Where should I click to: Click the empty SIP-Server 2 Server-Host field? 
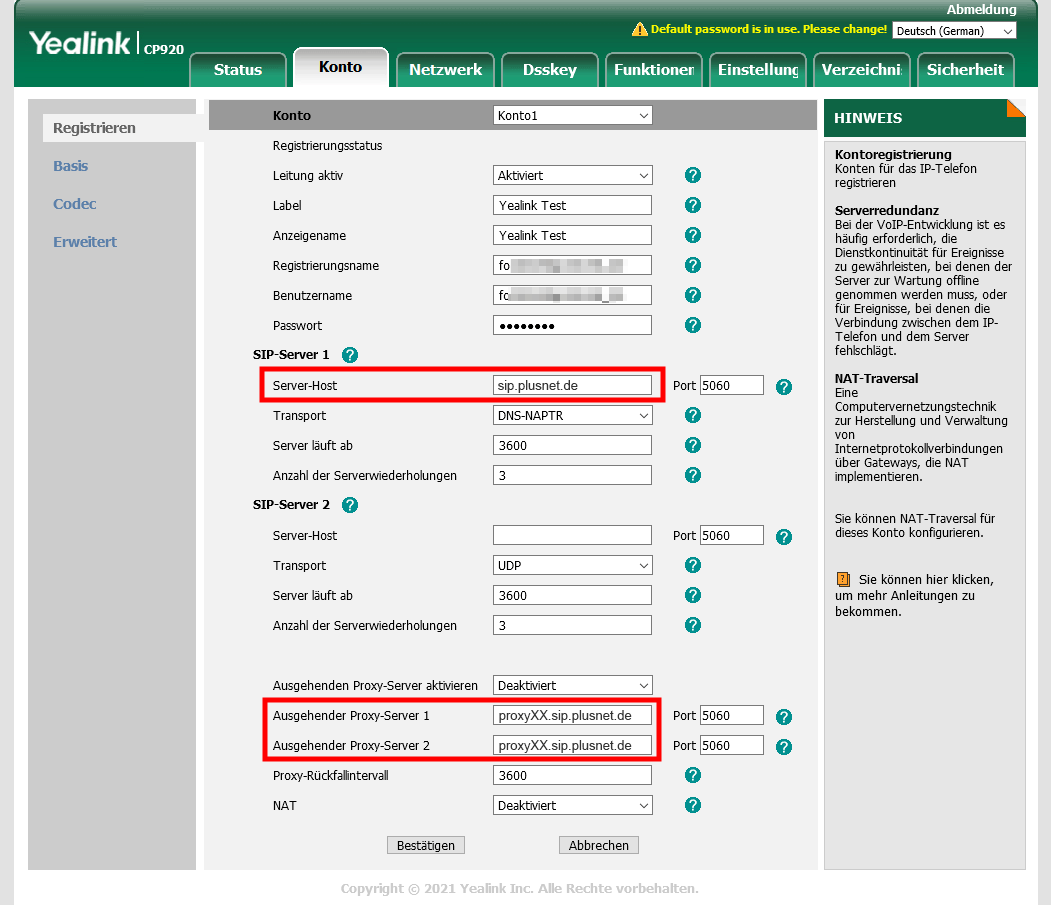coord(572,535)
